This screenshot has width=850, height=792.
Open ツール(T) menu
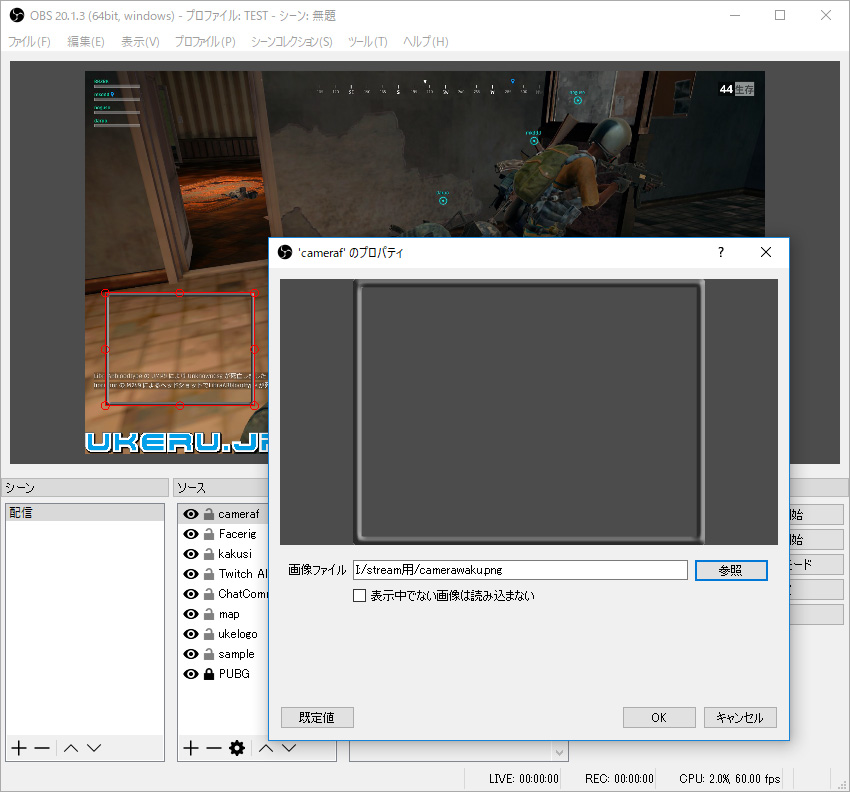click(x=368, y=42)
